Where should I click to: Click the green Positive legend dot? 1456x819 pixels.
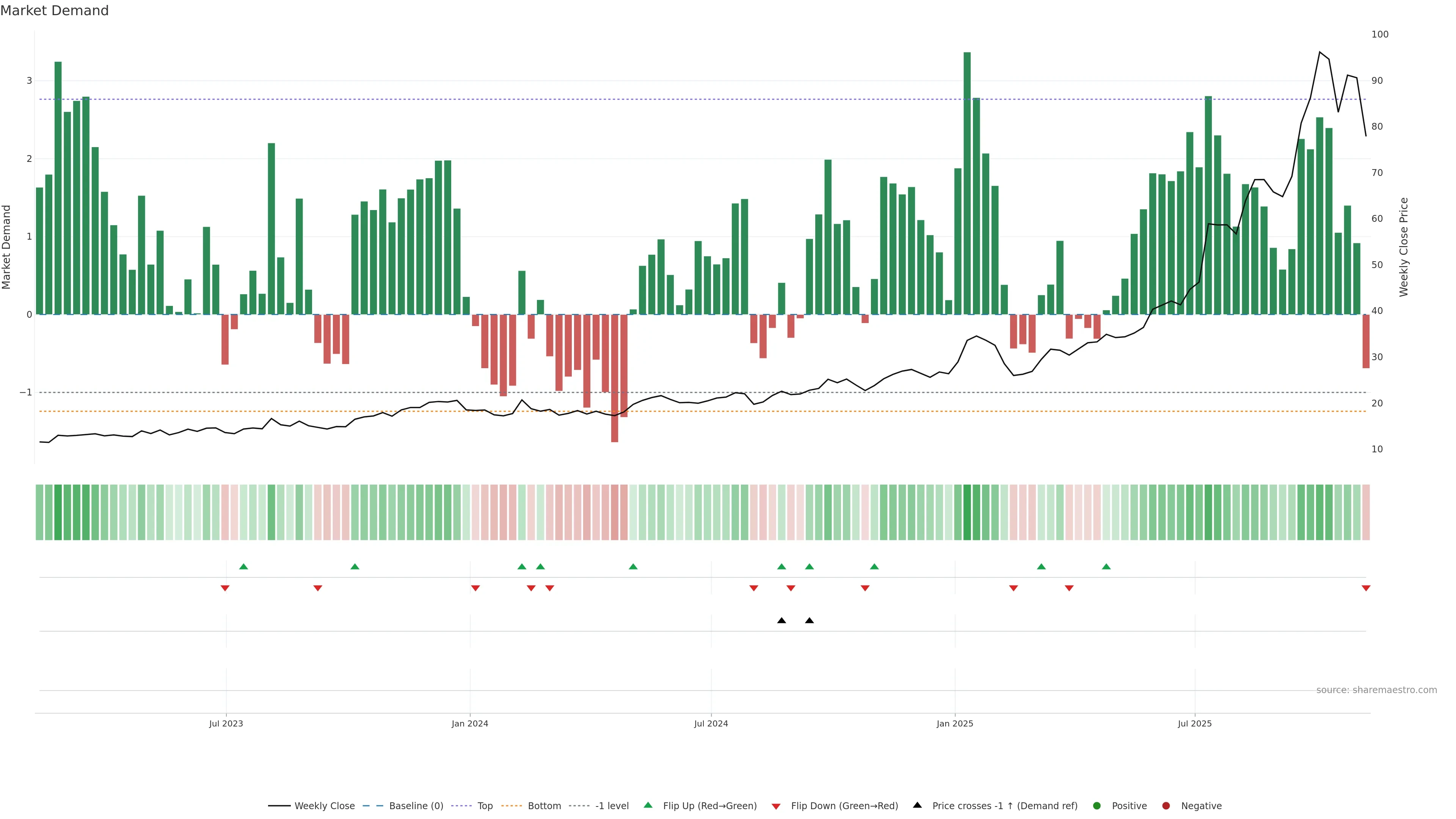[x=1097, y=805]
